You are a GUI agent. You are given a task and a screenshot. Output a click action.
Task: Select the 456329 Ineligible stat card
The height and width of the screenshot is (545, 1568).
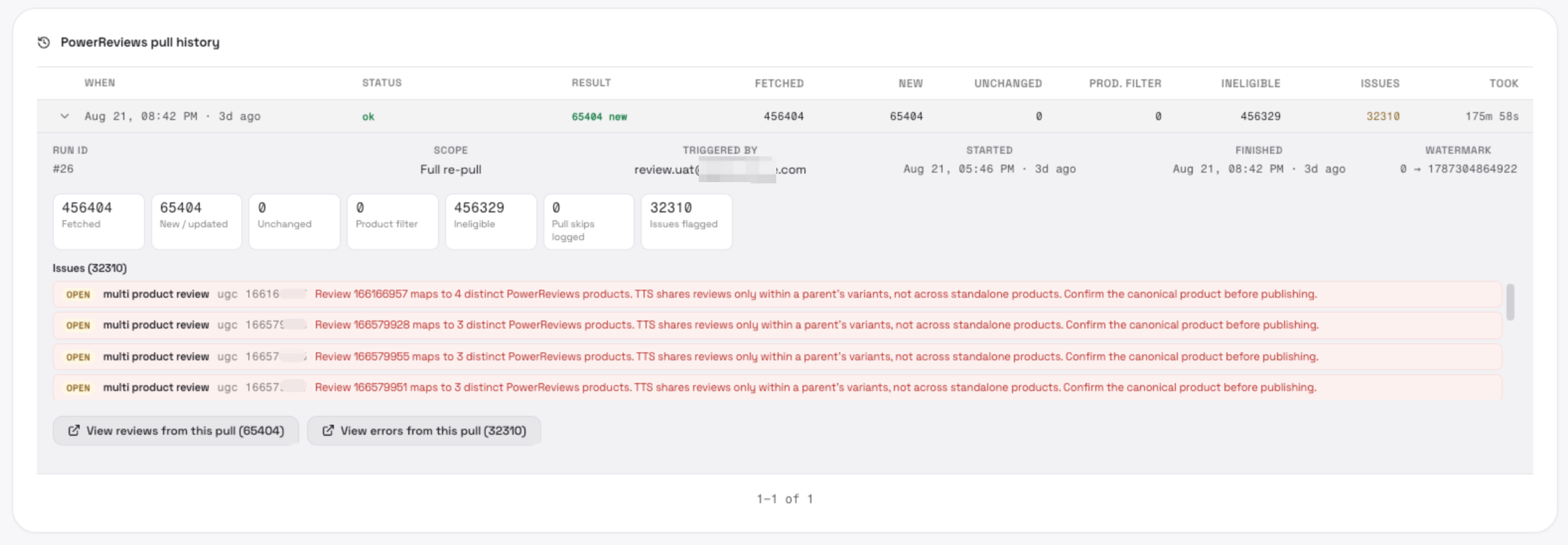(491, 221)
